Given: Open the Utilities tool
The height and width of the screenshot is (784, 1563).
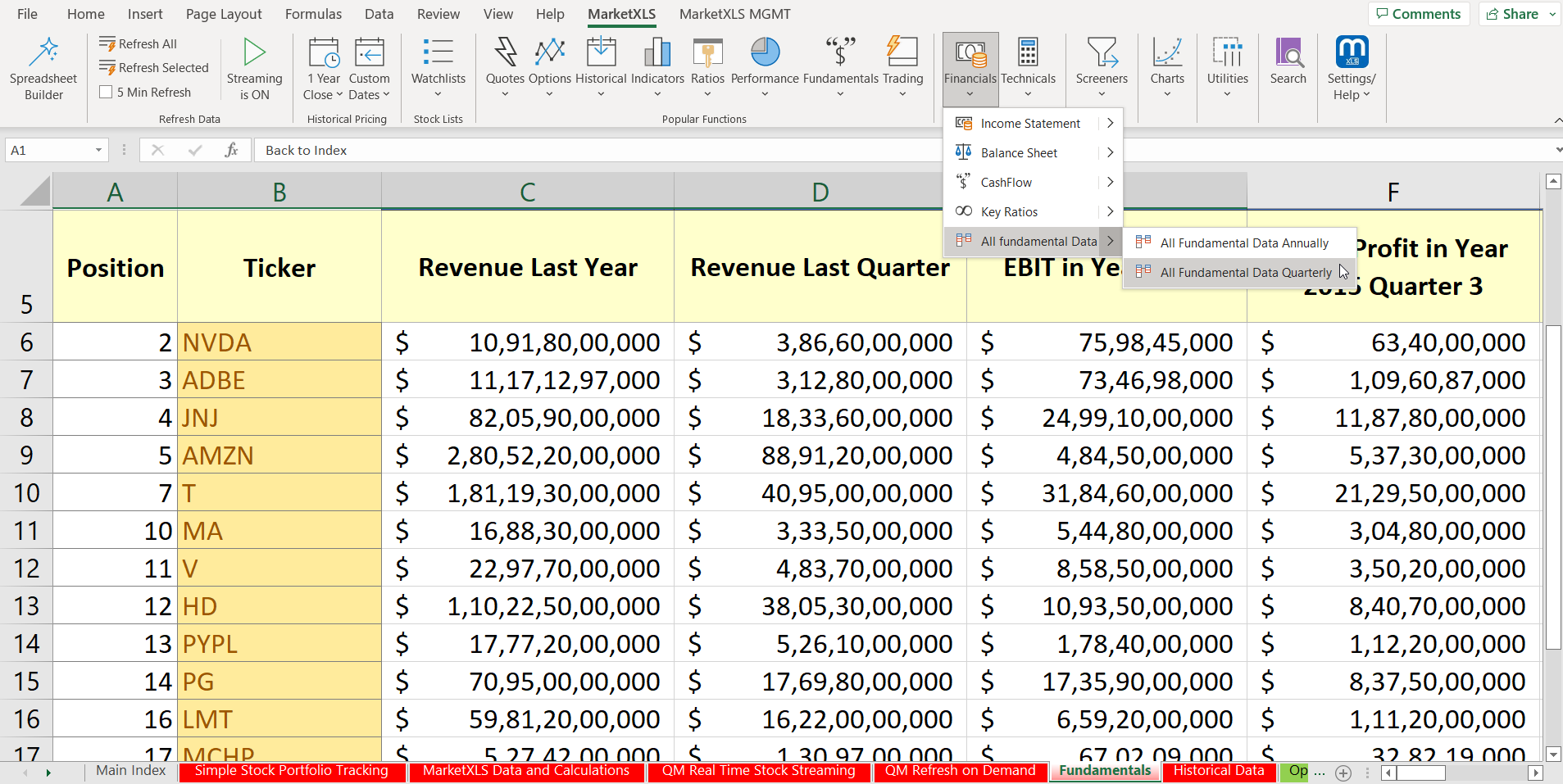Looking at the screenshot, I should (x=1227, y=66).
